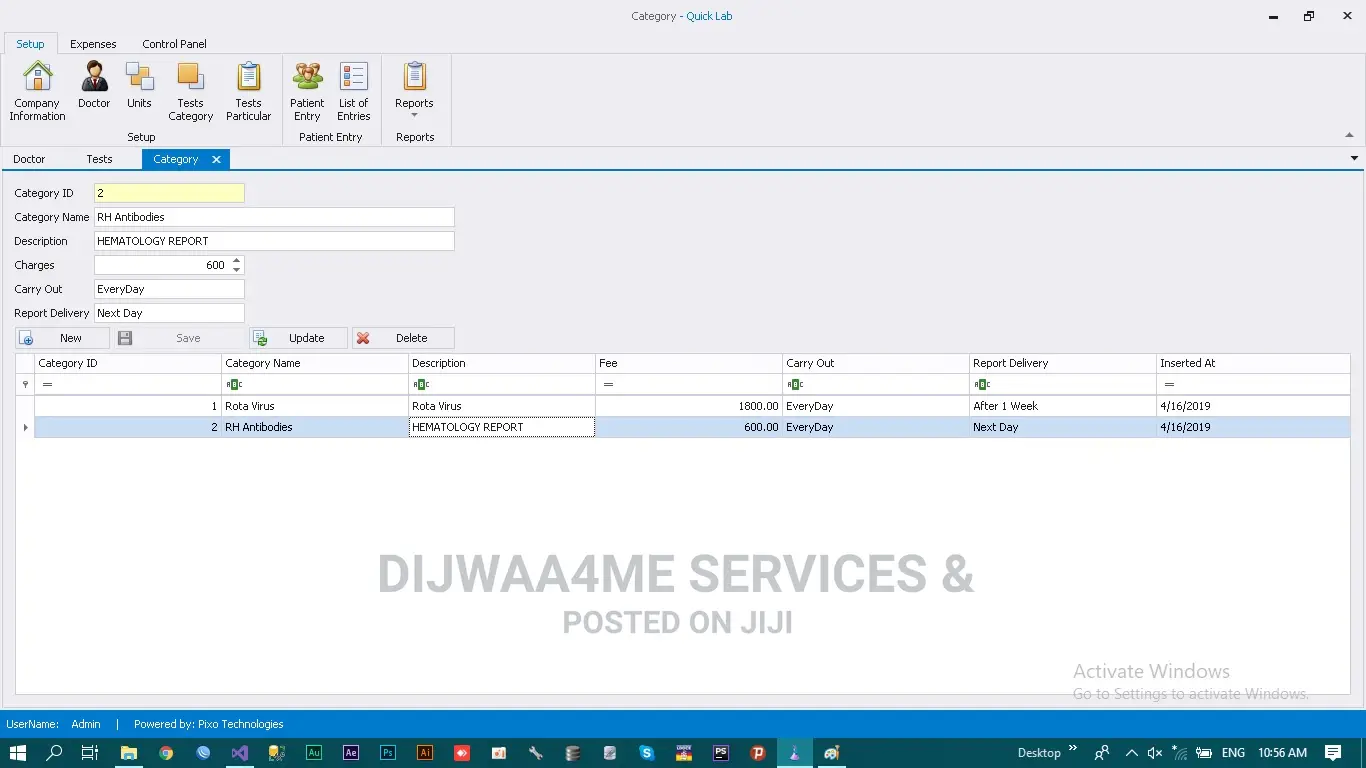Collapse the ribbon with the arrow
Image resolution: width=1366 pixels, height=768 pixels.
click(1350, 135)
